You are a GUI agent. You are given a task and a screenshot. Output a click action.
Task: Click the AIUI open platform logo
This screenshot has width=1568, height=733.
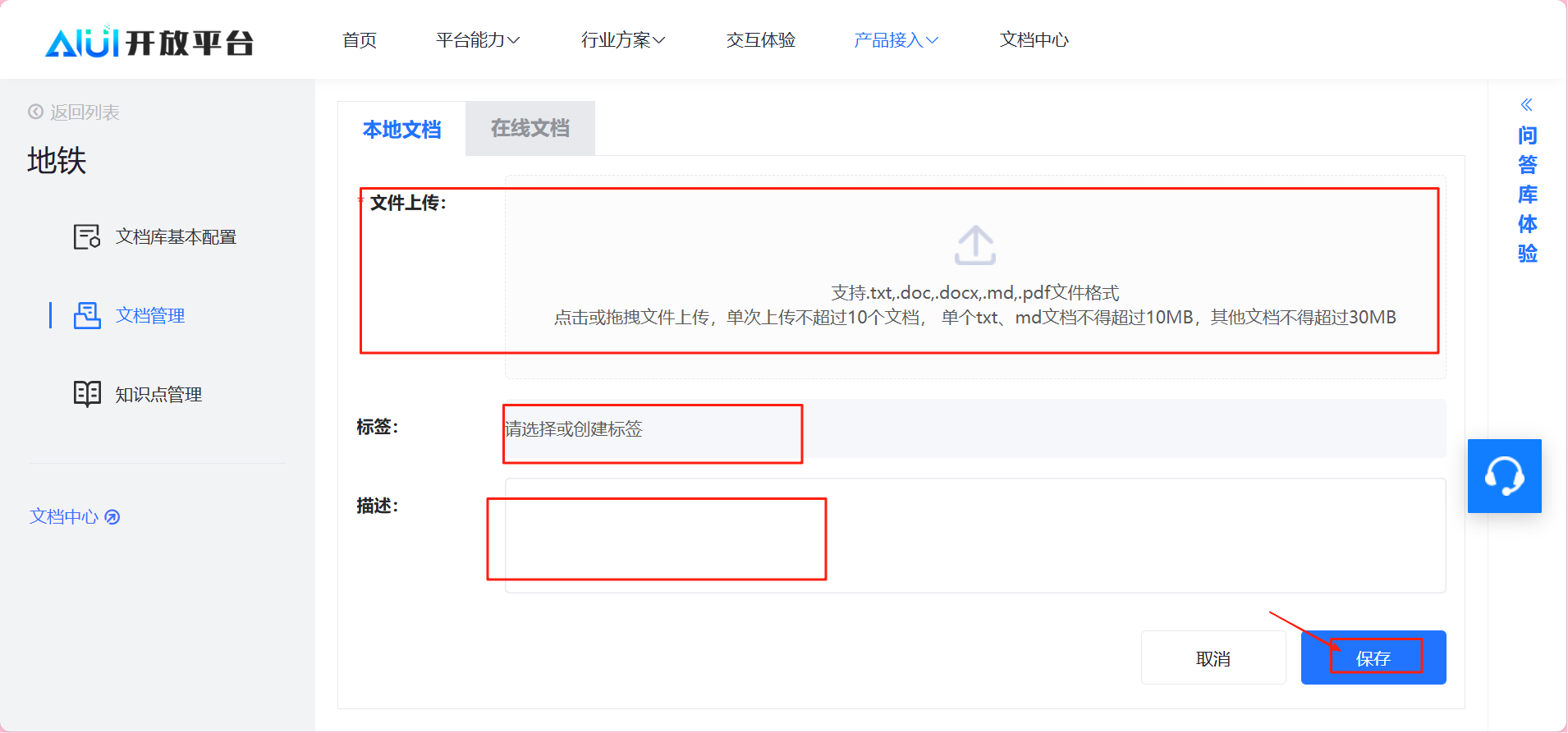(149, 42)
